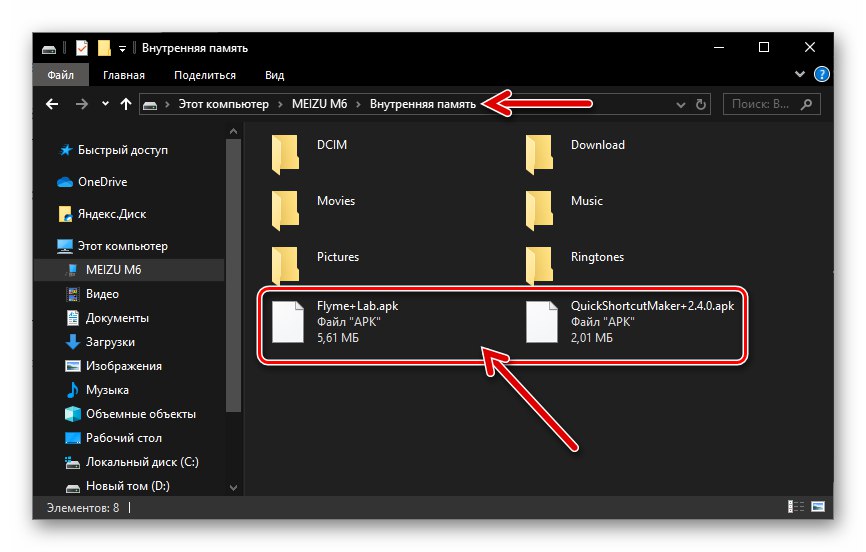This screenshot has height=552, width=866.
Task: Switch to large icons view button
Action: click(818, 507)
